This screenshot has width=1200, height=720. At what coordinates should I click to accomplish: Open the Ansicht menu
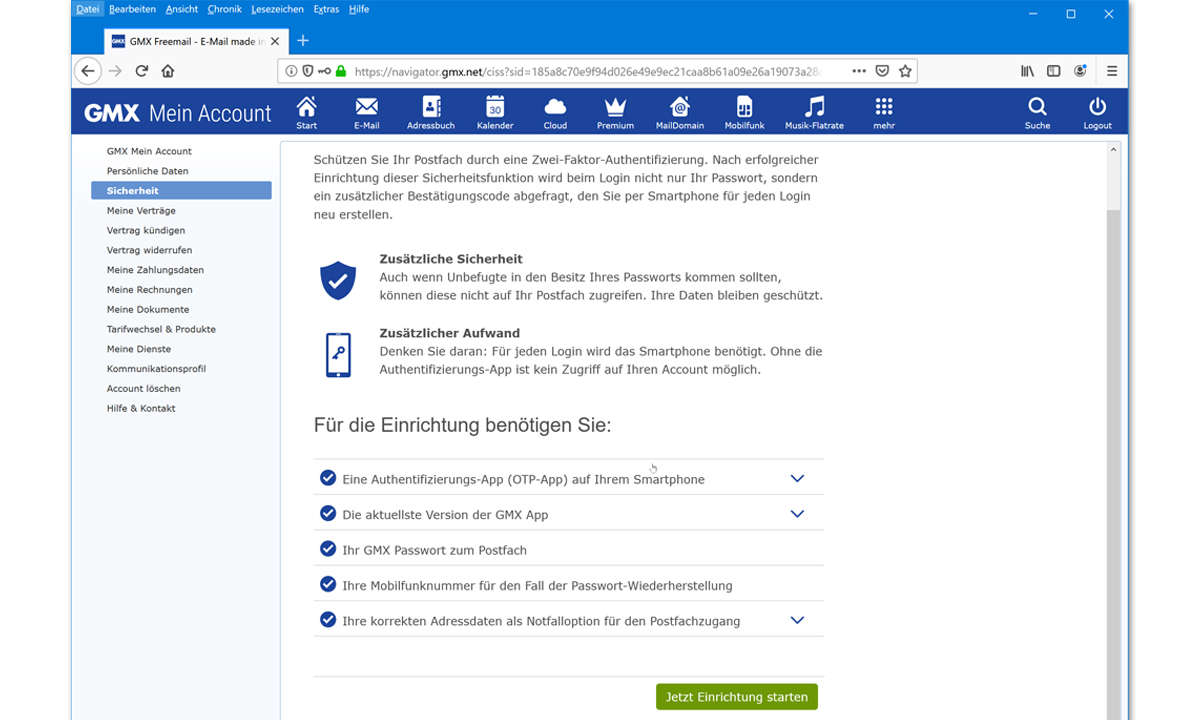pos(180,9)
